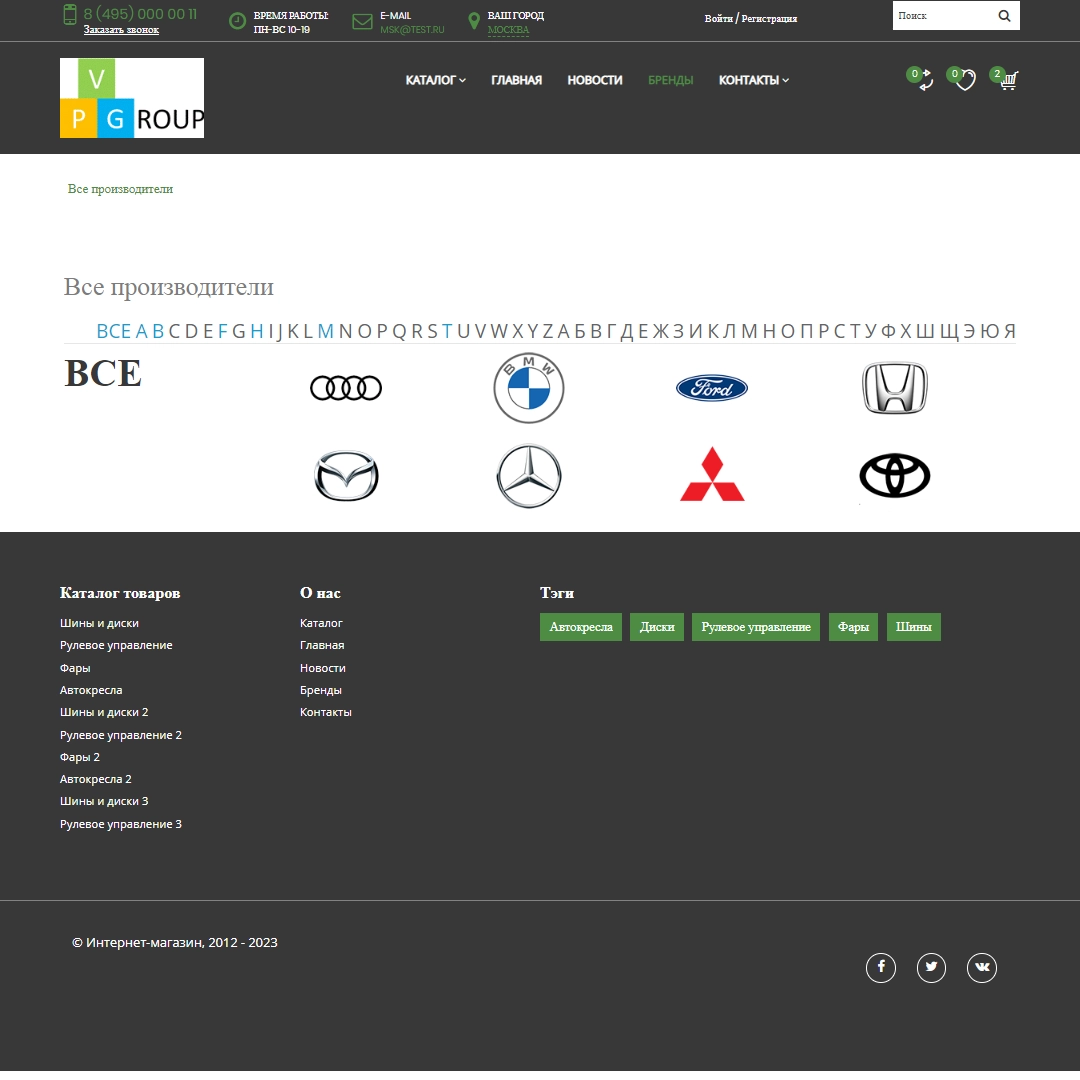Open the ГЛАВНАЯ menu item

pyautogui.click(x=516, y=80)
